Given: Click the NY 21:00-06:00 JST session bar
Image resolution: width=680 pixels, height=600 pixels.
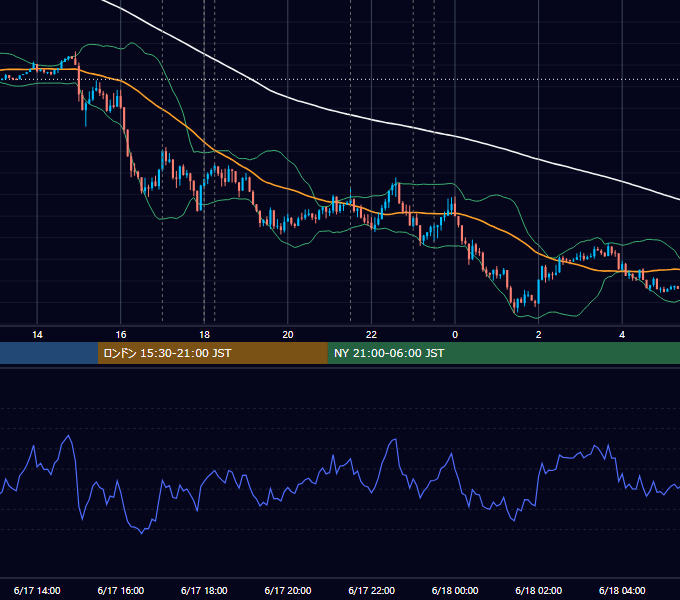Looking at the screenshot, I should click(503, 353).
